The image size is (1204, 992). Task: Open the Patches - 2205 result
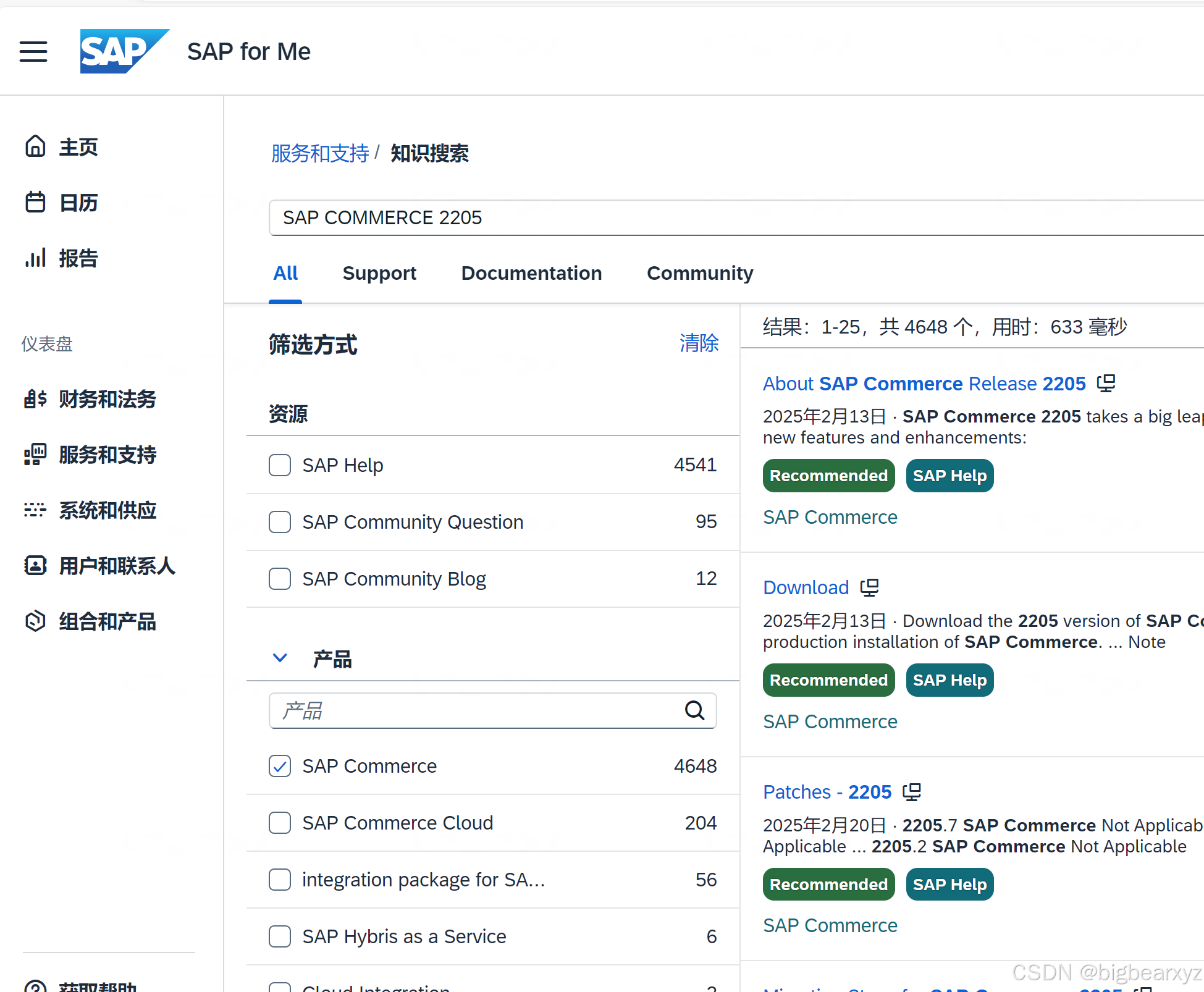(x=827, y=792)
